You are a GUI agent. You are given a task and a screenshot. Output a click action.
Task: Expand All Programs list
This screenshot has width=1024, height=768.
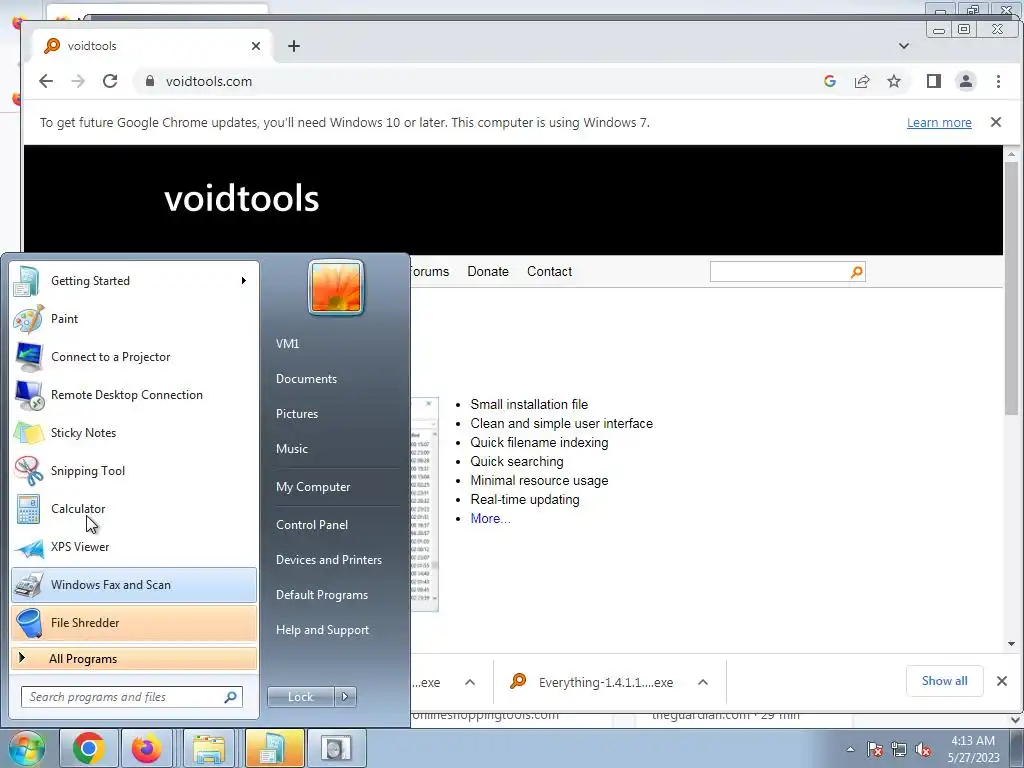pos(134,659)
